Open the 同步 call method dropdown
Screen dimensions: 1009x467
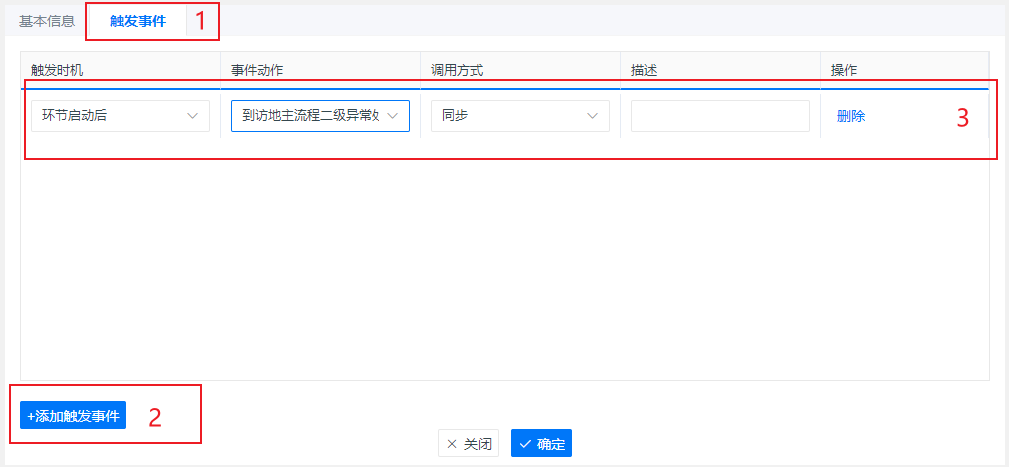click(520, 116)
